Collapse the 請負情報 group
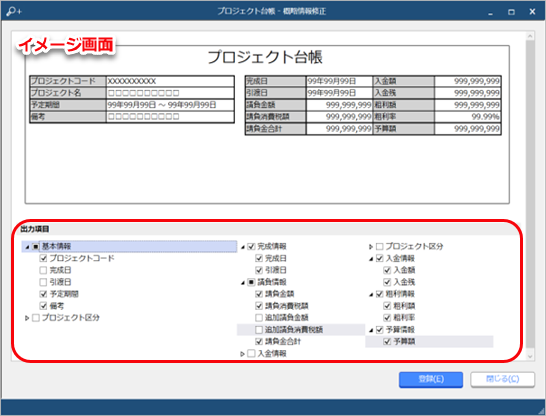The height and width of the screenshot is (416, 546). pos(243,283)
